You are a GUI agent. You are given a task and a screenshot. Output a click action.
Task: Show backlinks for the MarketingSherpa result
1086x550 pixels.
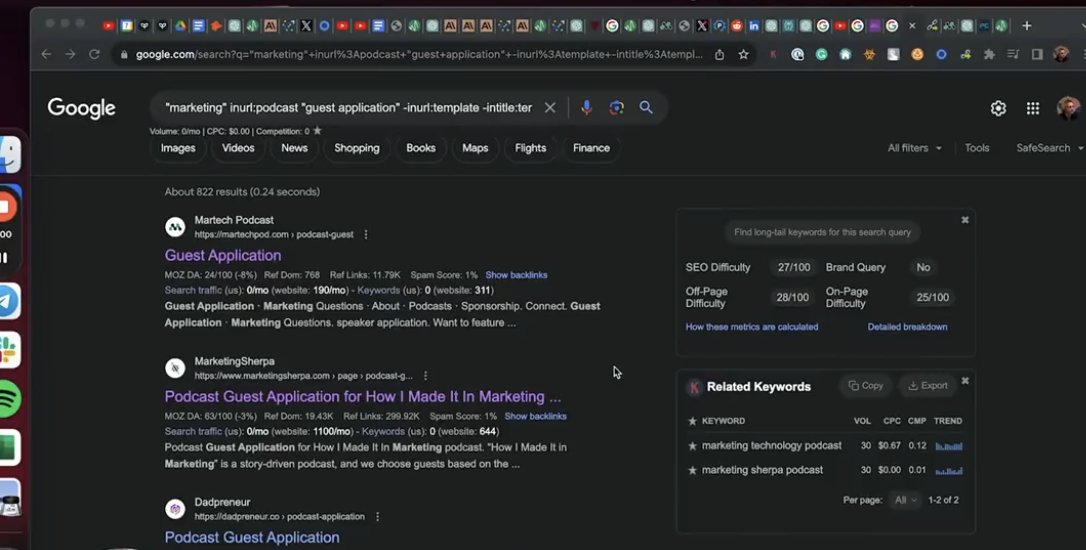tap(535, 416)
